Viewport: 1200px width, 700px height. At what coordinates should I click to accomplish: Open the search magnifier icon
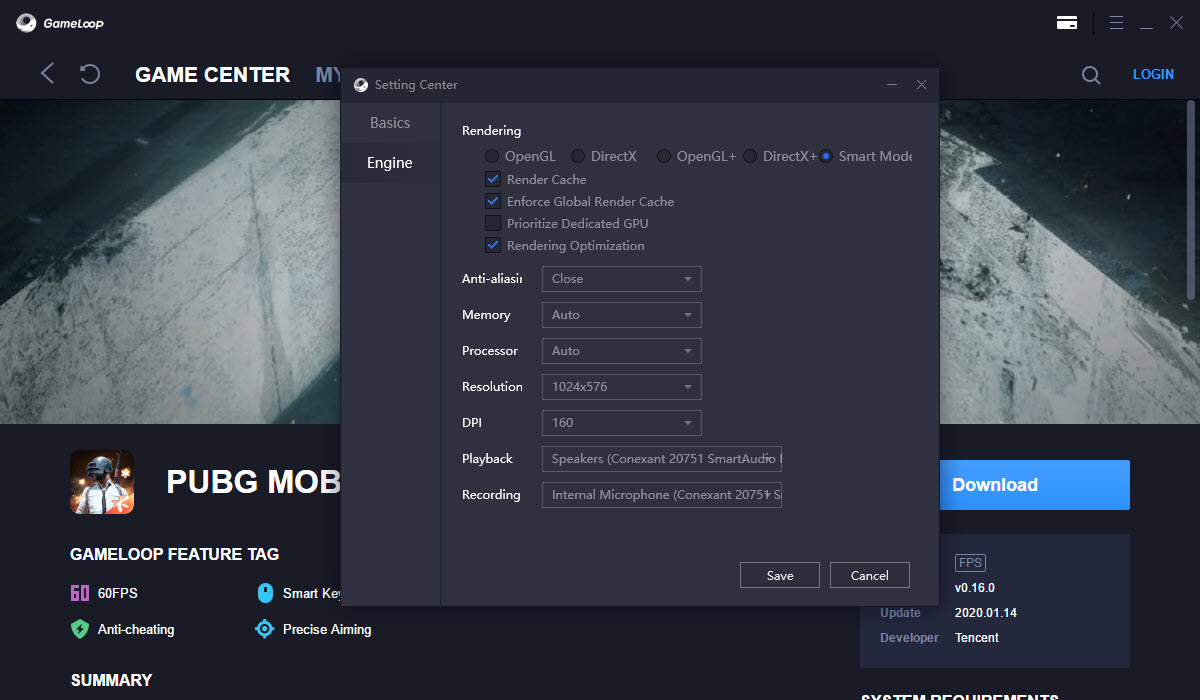pyautogui.click(x=1091, y=75)
